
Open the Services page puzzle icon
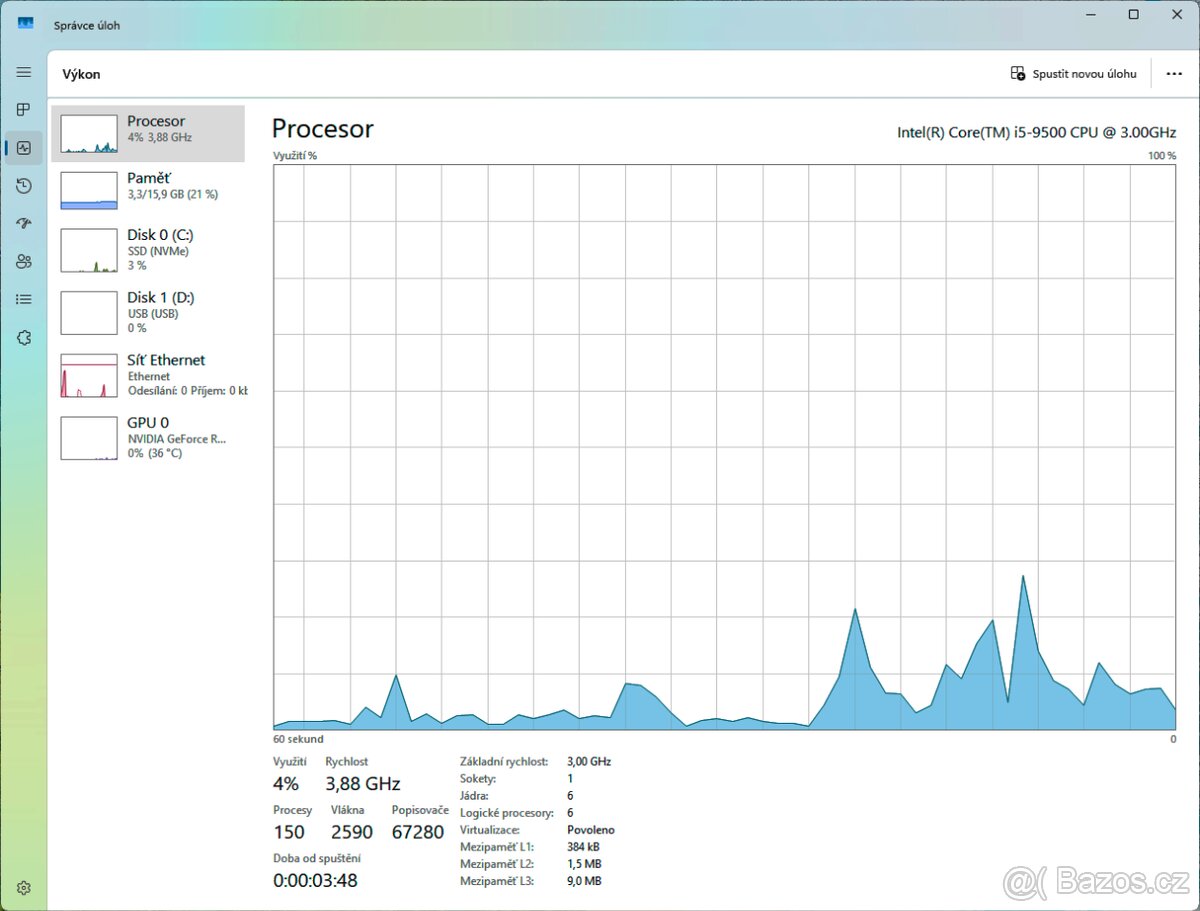[x=24, y=338]
